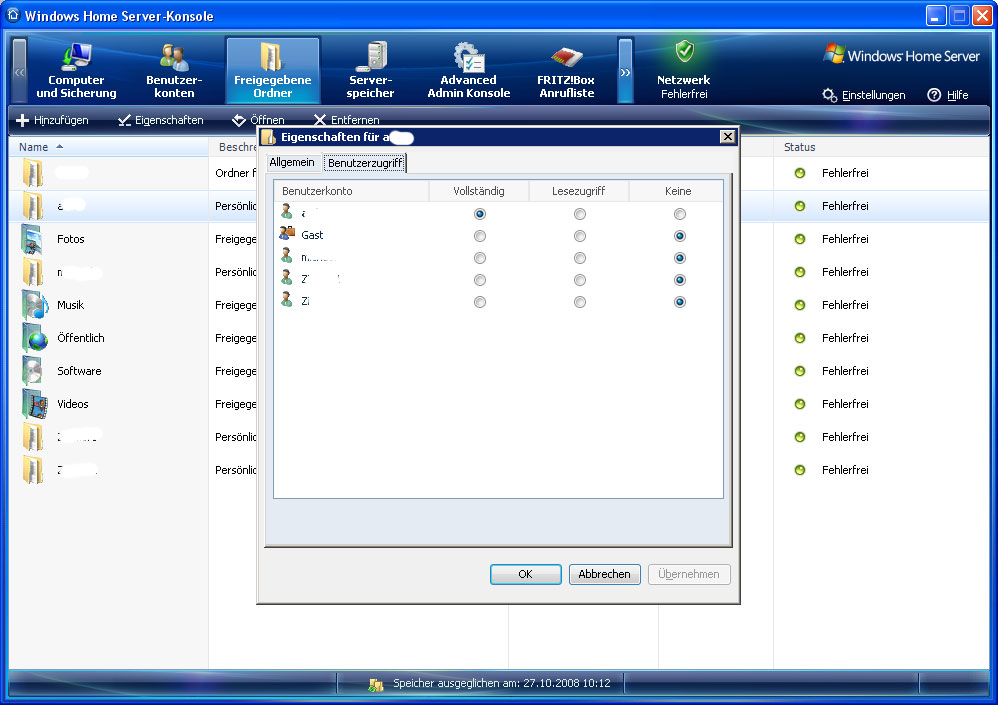Show more console tabs with right chevron

click(x=626, y=71)
